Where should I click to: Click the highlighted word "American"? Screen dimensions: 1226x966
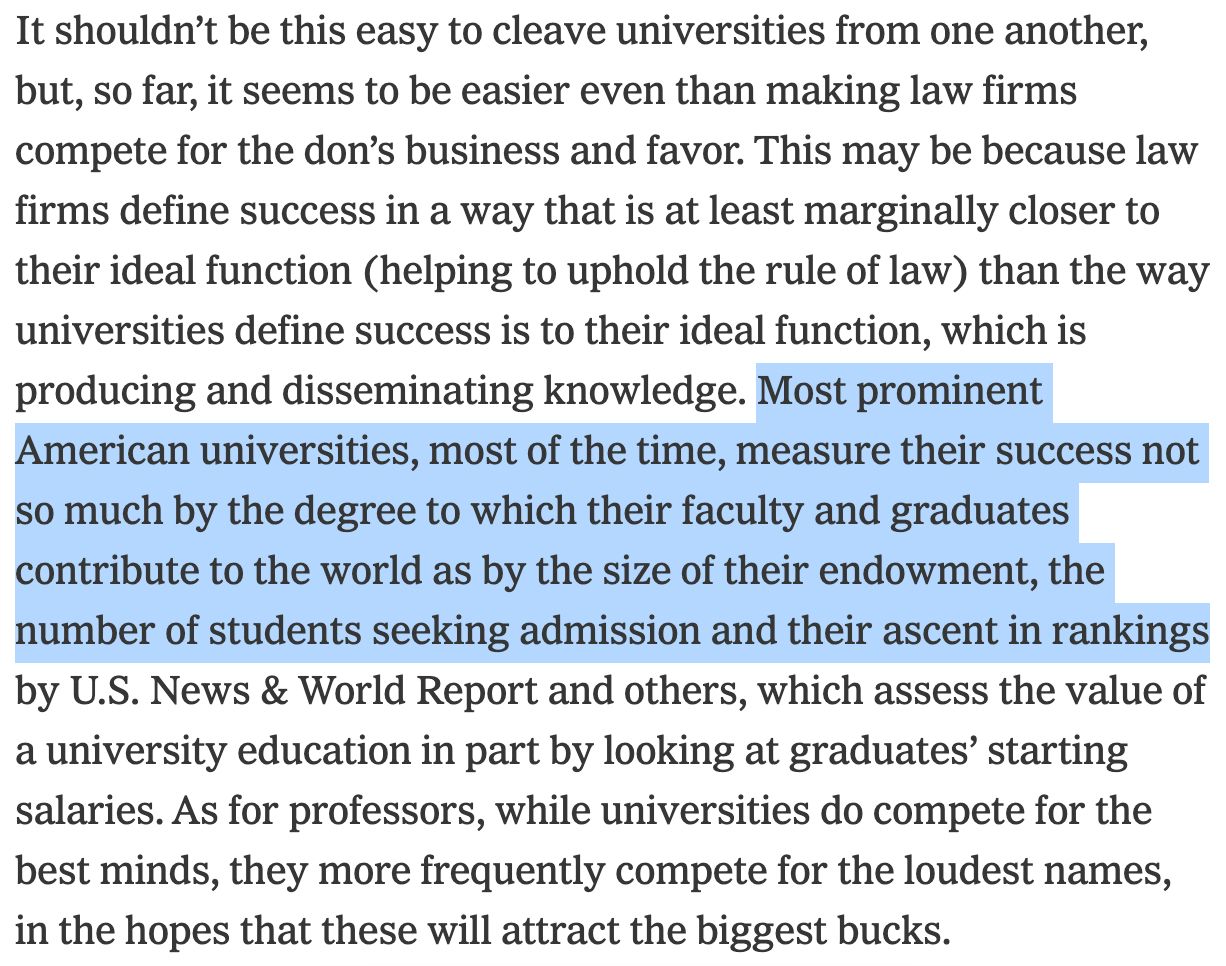[101, 451]
